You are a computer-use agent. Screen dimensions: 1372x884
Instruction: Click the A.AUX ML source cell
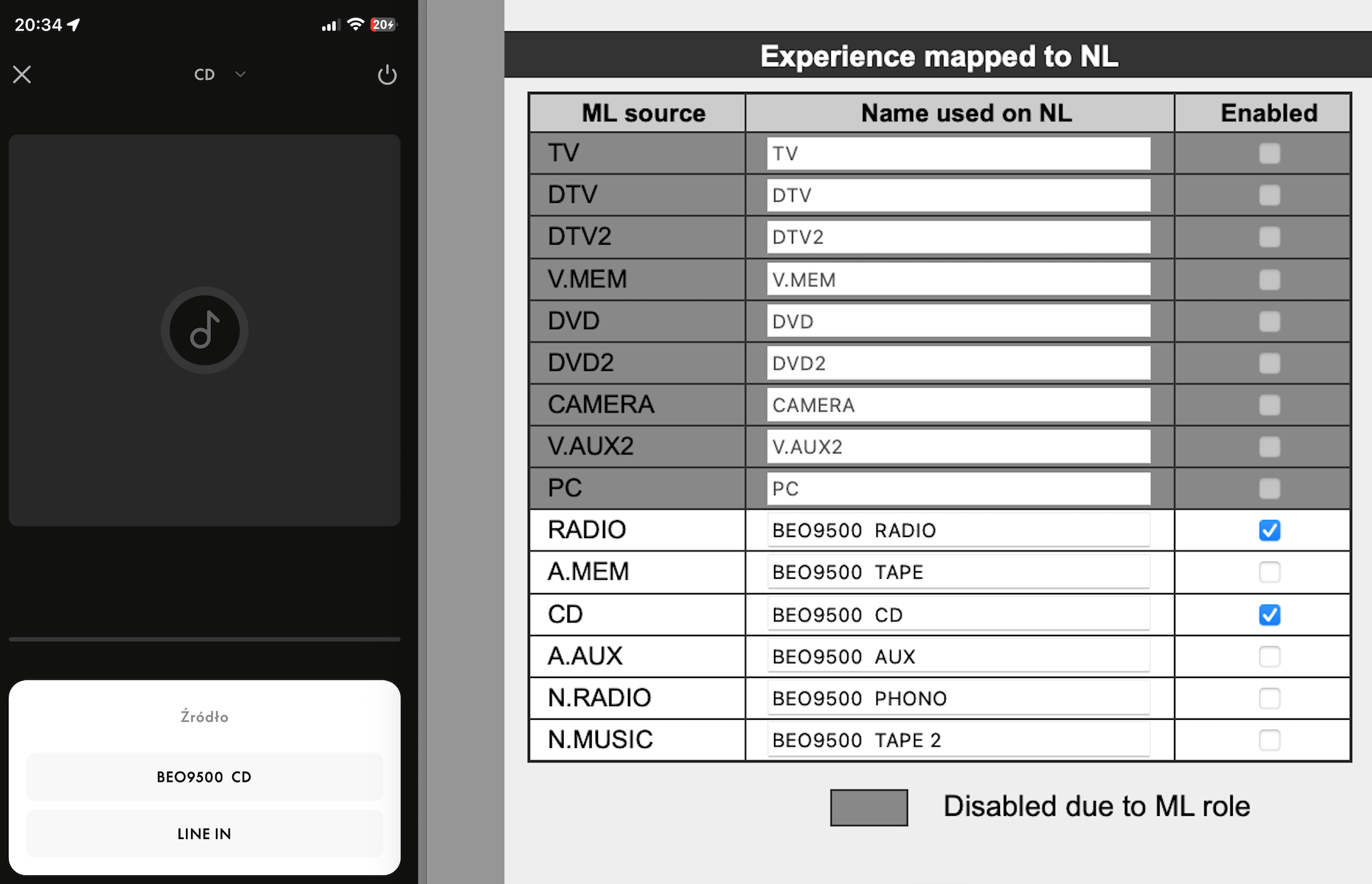tap(637, 656)
